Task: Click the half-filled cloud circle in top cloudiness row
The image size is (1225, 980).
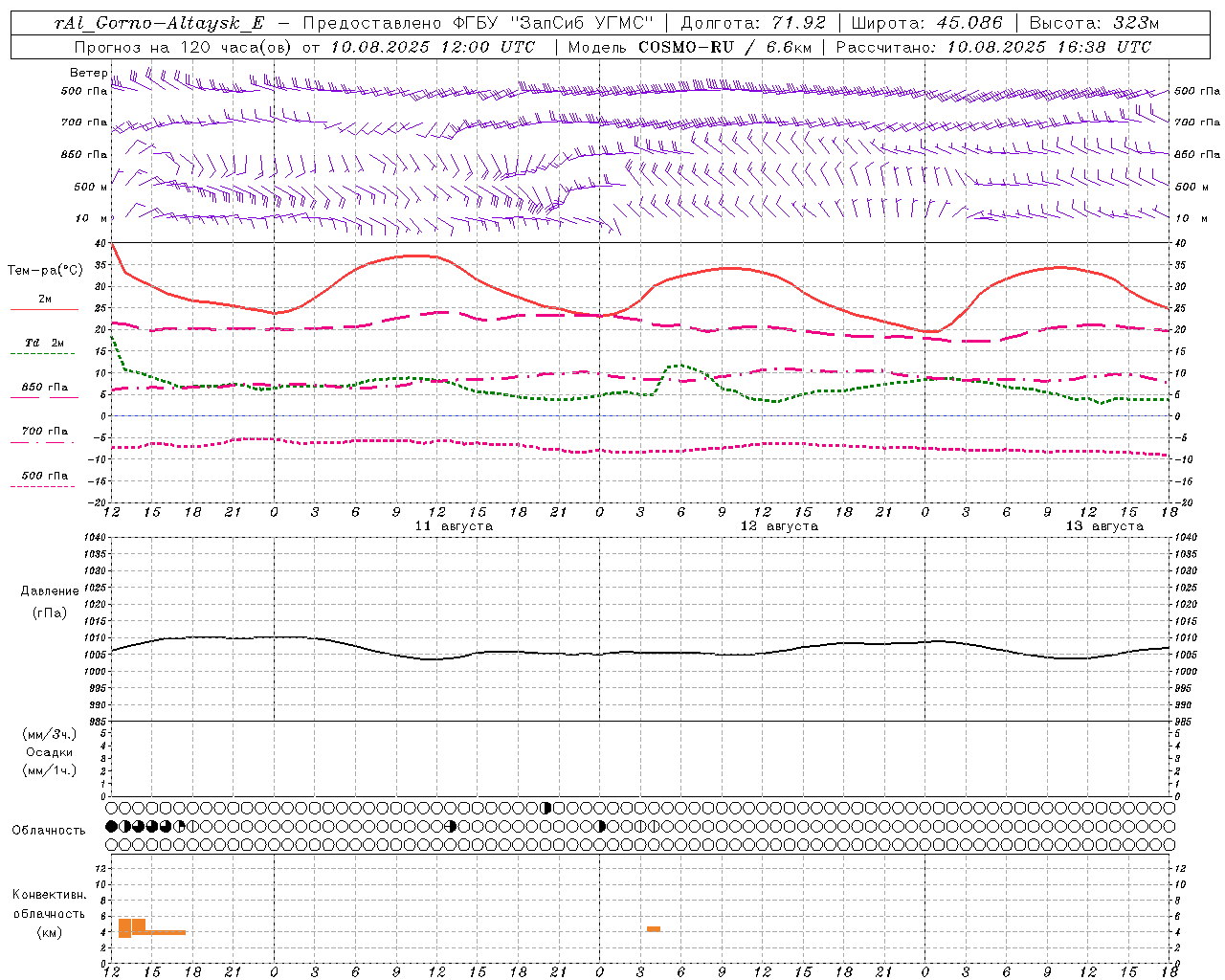Action: 546,808
